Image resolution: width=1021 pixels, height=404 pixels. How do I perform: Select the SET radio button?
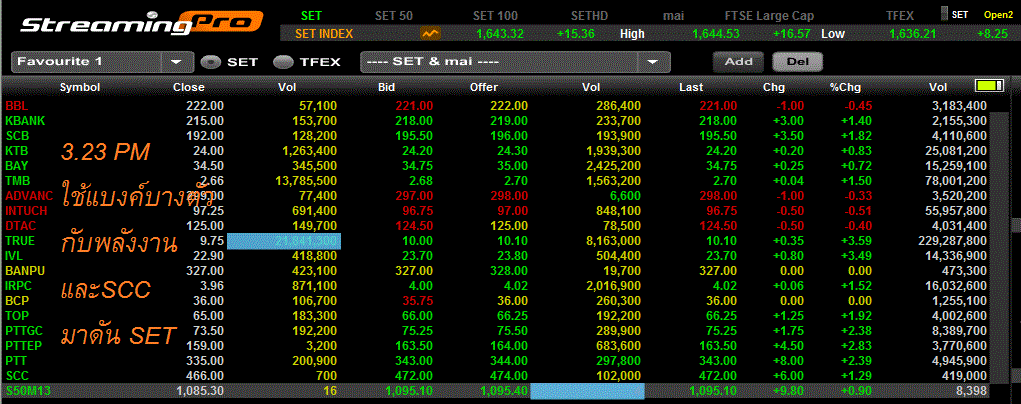211,63
